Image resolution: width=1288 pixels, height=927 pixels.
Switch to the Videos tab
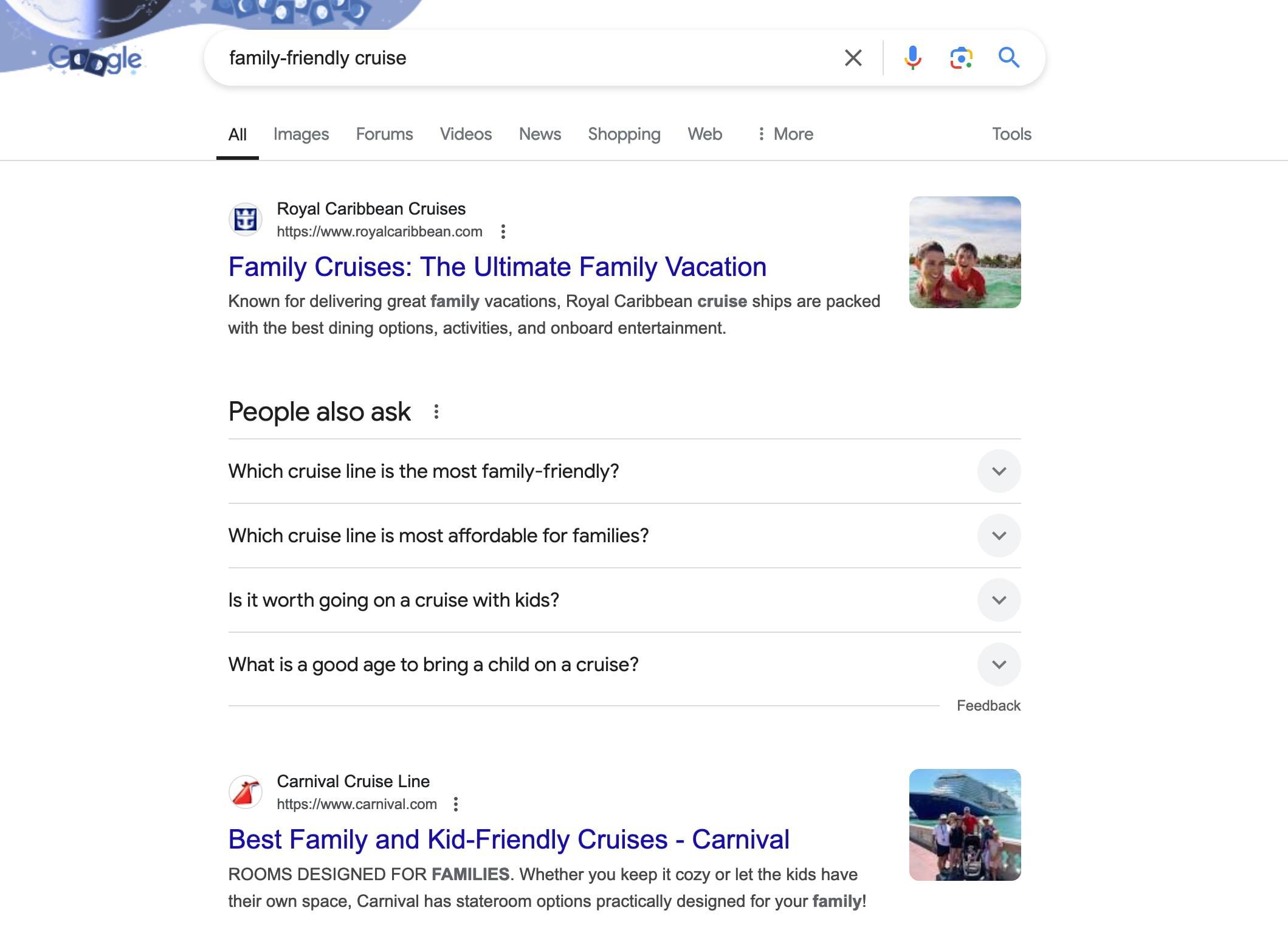[466, 134]
